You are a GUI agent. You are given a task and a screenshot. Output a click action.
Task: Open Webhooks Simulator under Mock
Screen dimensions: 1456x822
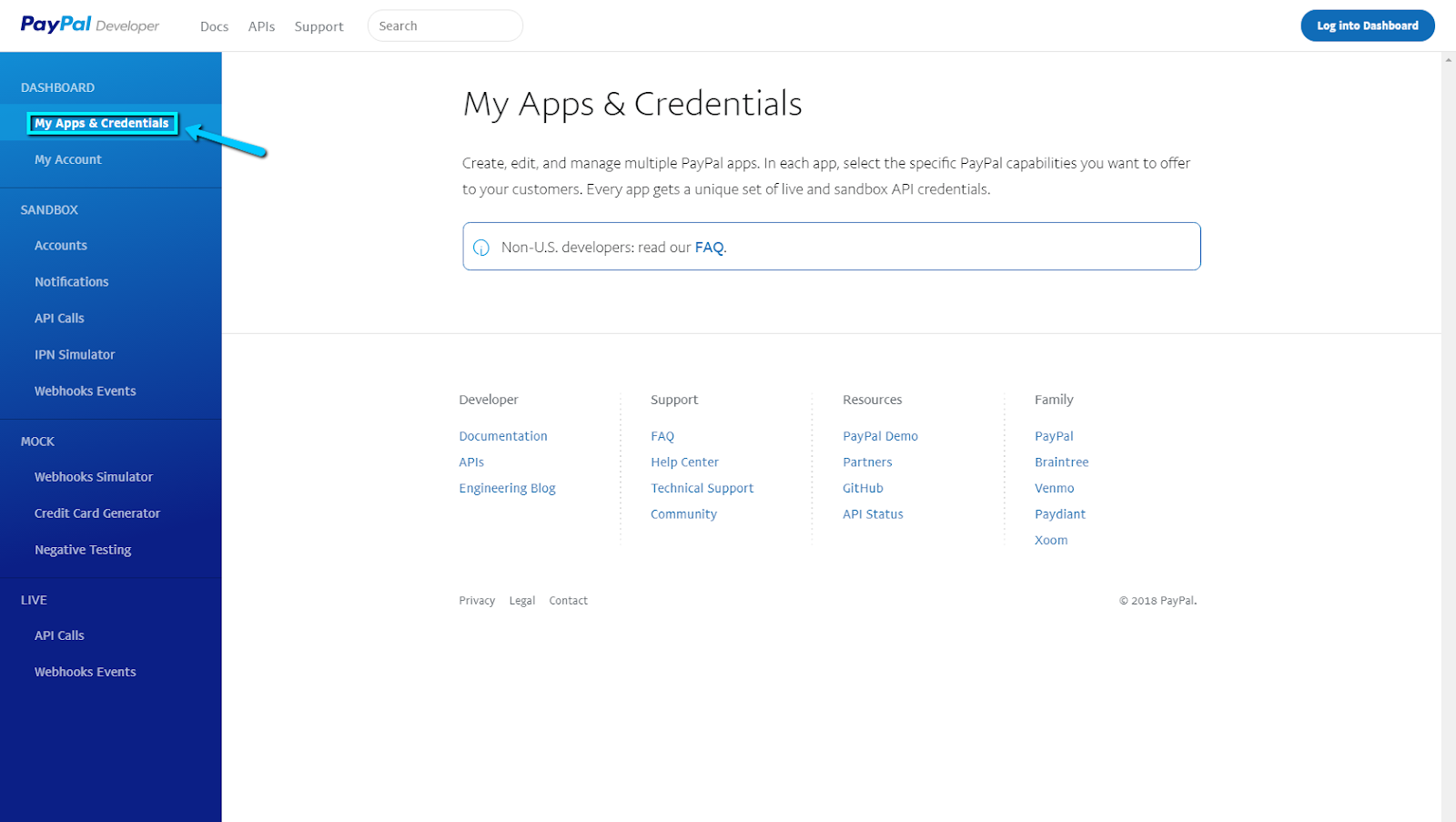[94, 477]
